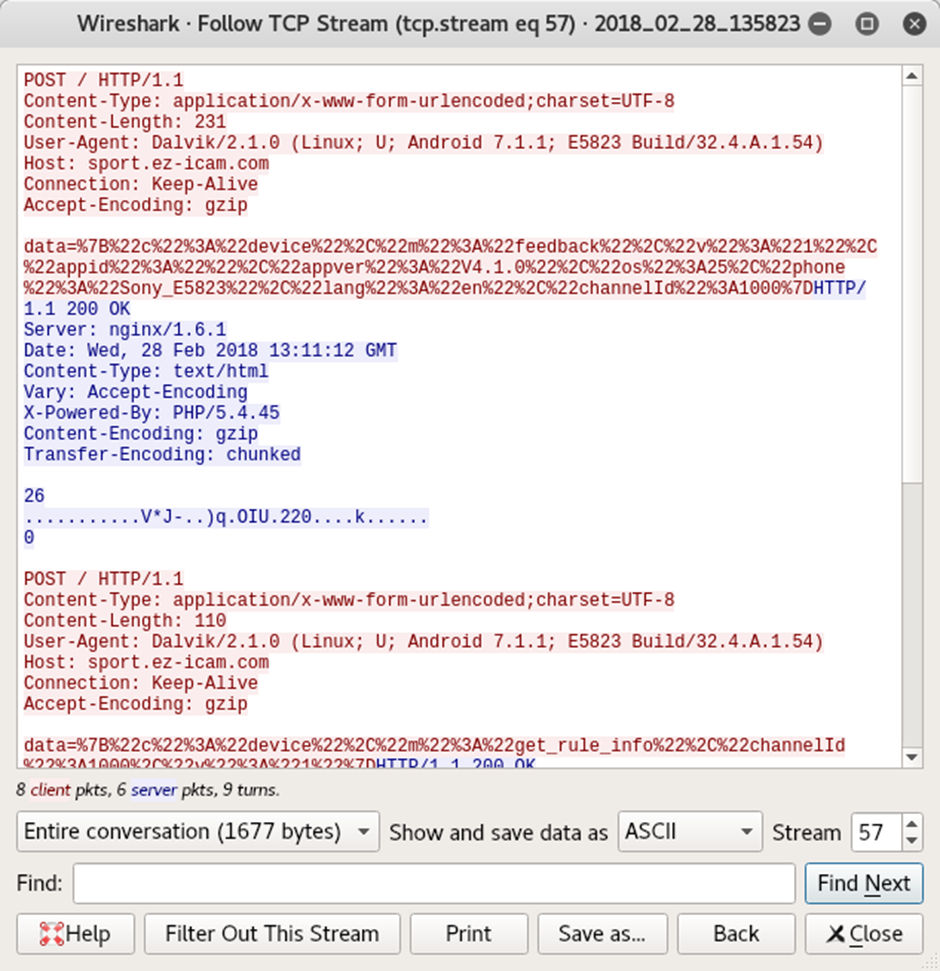Go Back from the stream view
This screenshot has width=940, height=971.
pos(736,933)
